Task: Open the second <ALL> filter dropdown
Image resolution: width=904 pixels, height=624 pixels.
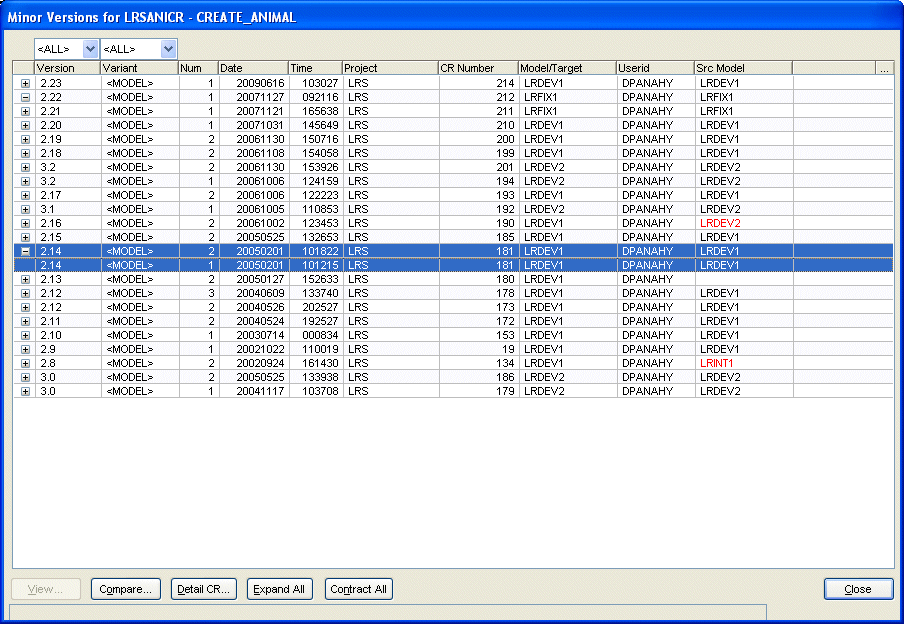Action: point(168,48)
